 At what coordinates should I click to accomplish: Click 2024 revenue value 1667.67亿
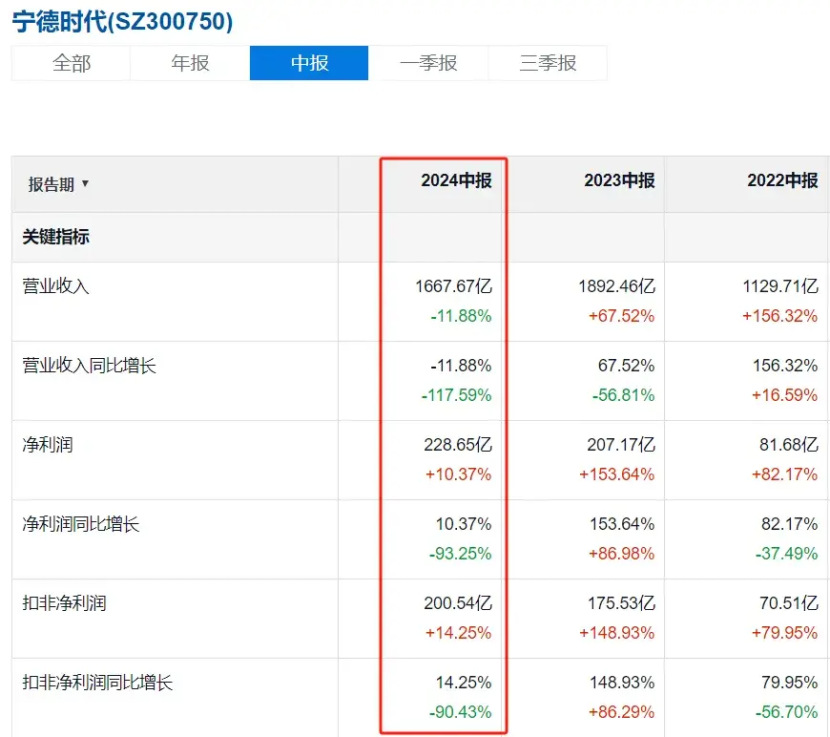pyautogui.click(x=453, y=287)
